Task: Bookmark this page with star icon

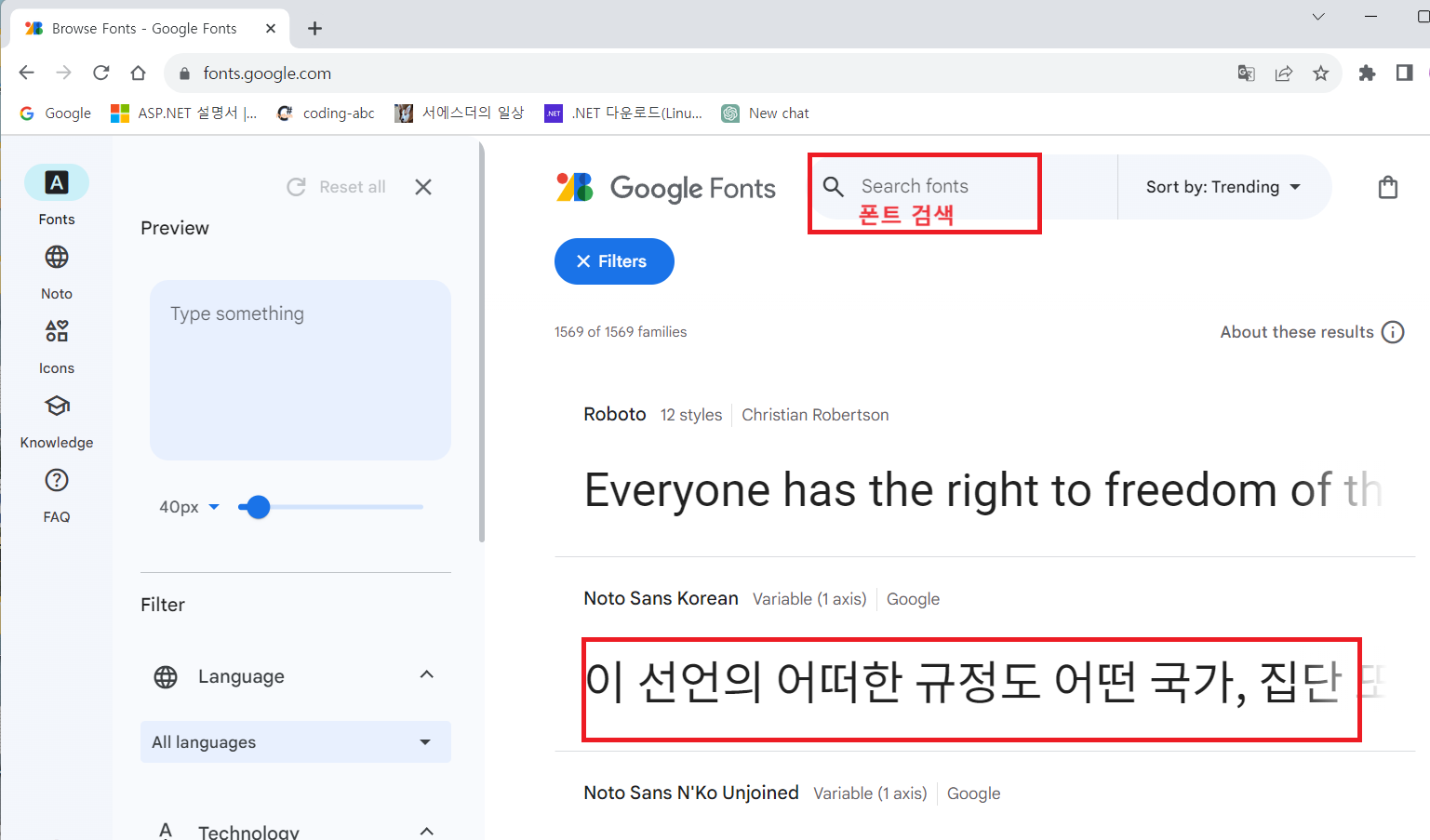Action: [1320, 73]
